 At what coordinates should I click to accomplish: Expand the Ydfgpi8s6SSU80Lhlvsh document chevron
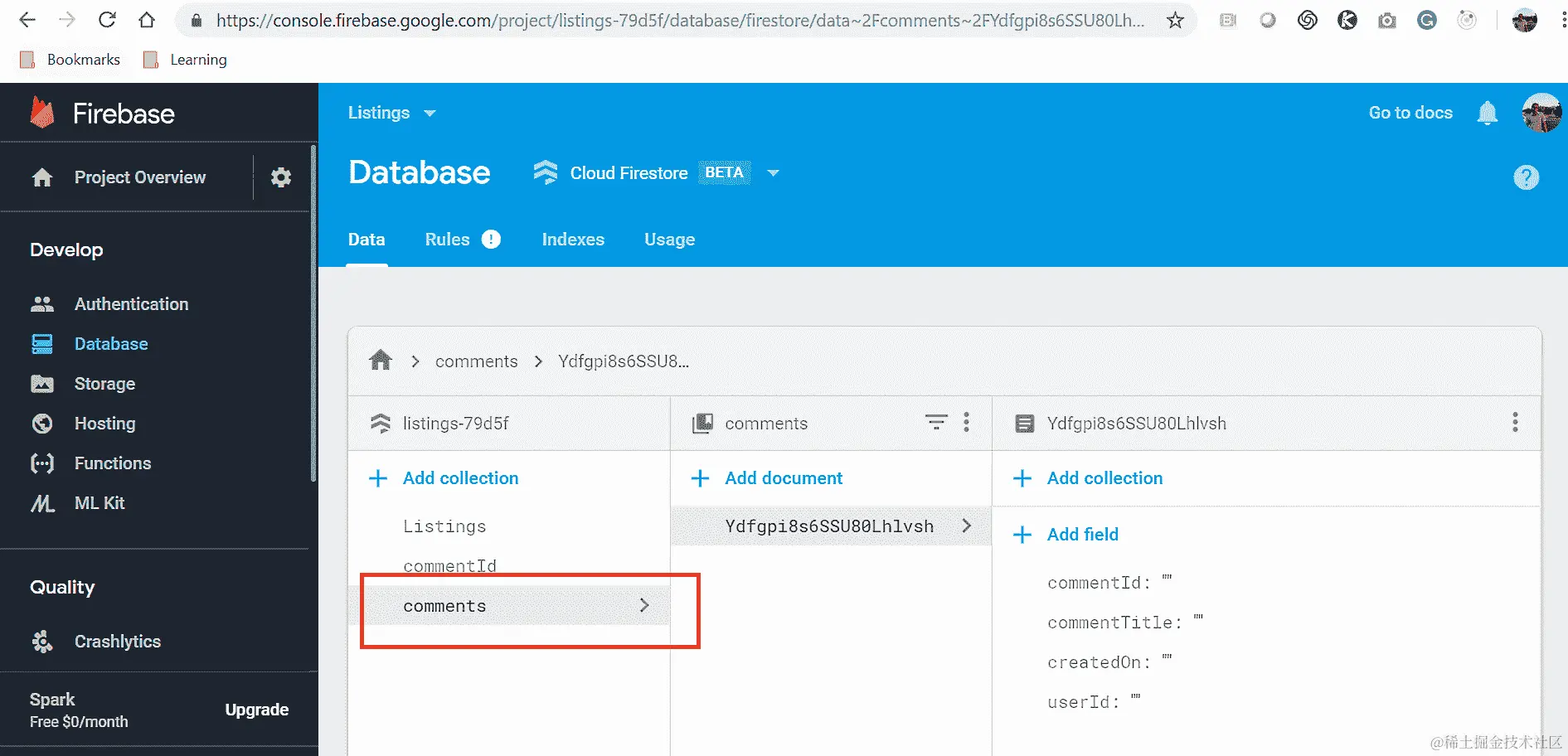[x=966, y=526]
